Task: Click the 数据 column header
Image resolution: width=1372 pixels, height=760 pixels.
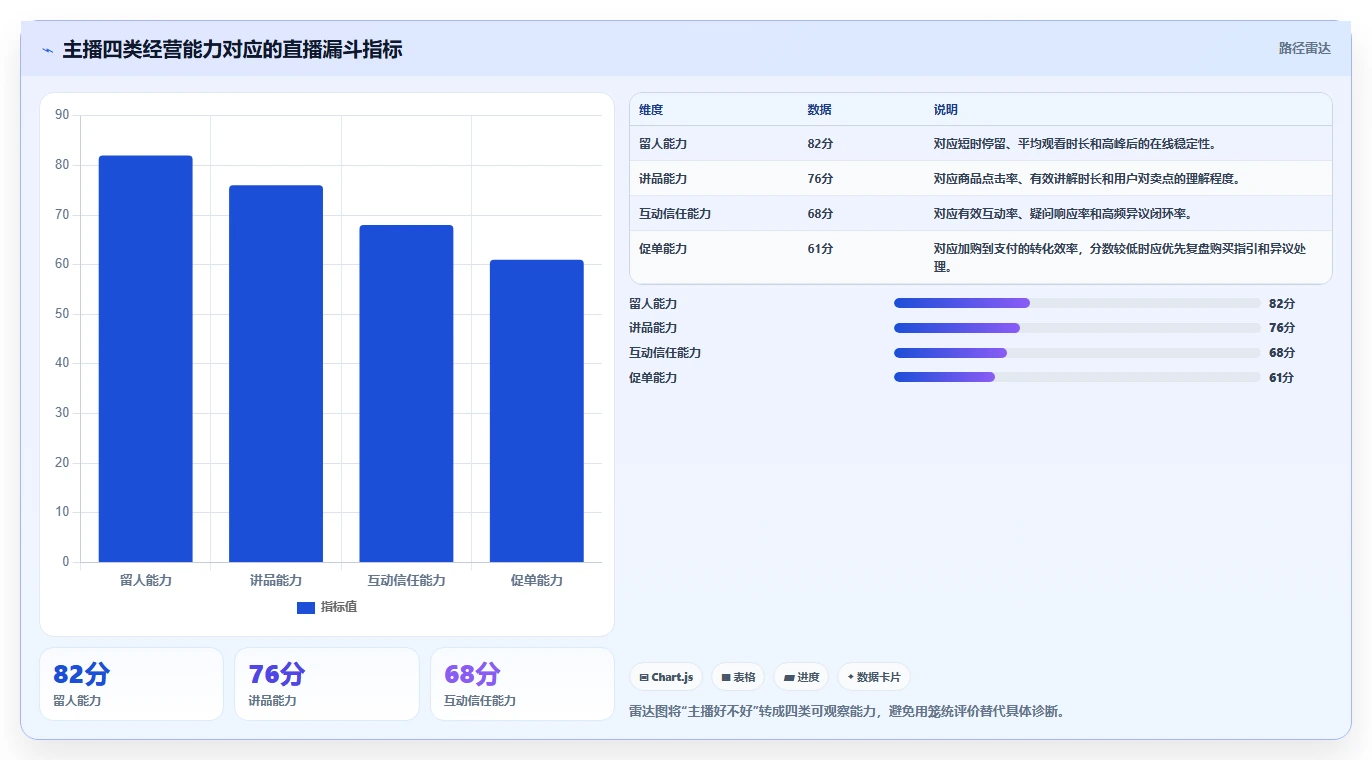Action: pos(819,110)
